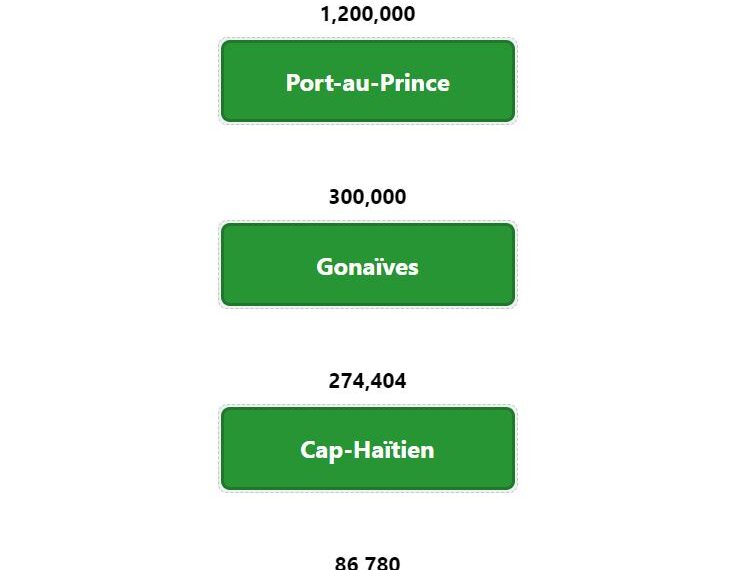Viewport: 737px width, 570px height.
Task: Click the population number above Gonaïves
Action: point(368,197)
